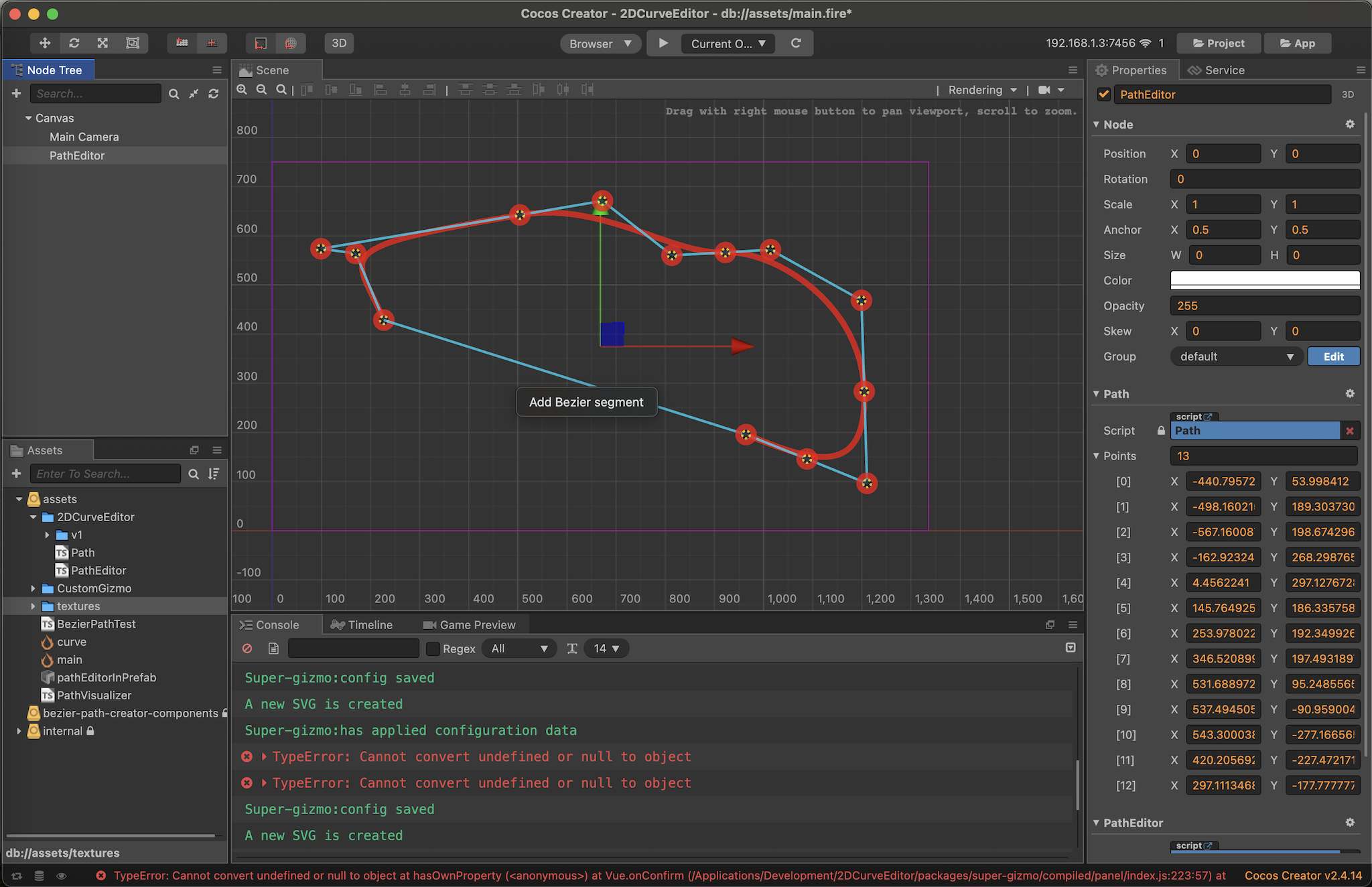Click the Search field in Assets panel
This screenshot has height=887, width=1372.
click(105, 474)
